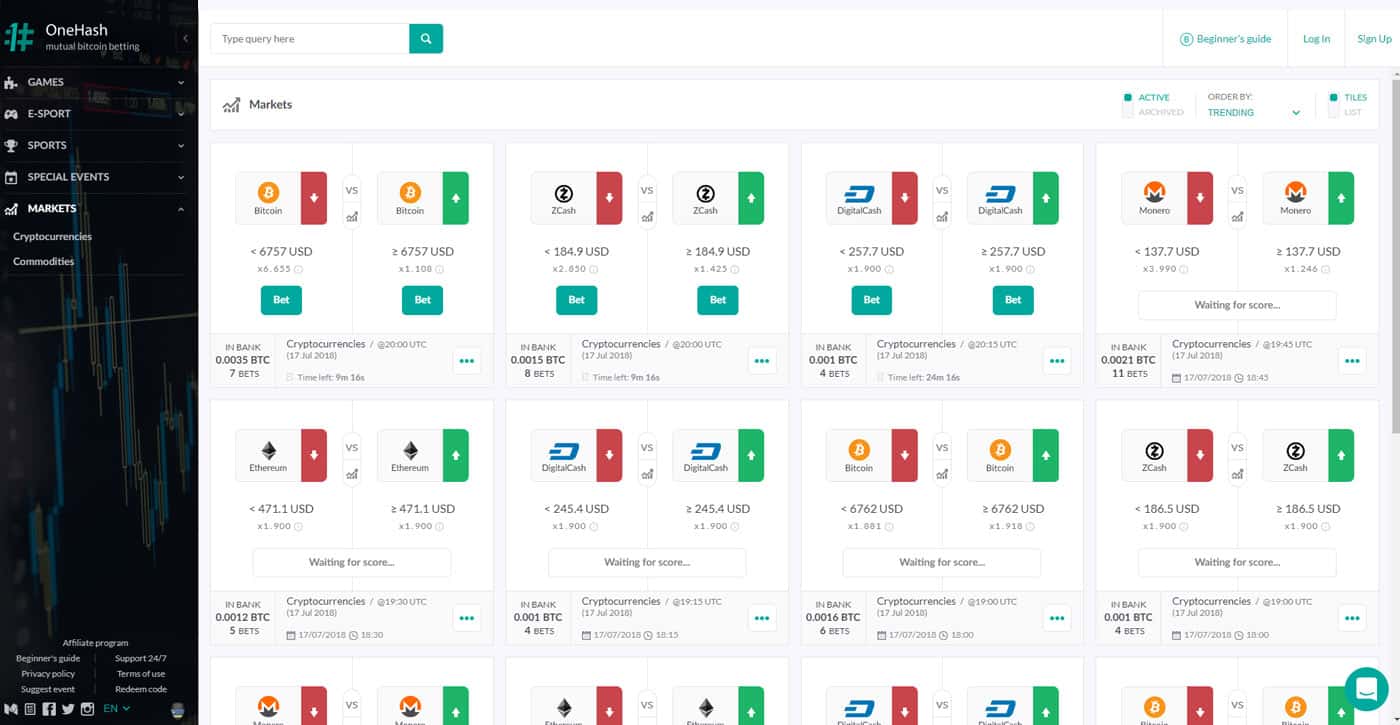
Task: Open options dots on 0.0035 BTC tile
Action: coord(467,361)
